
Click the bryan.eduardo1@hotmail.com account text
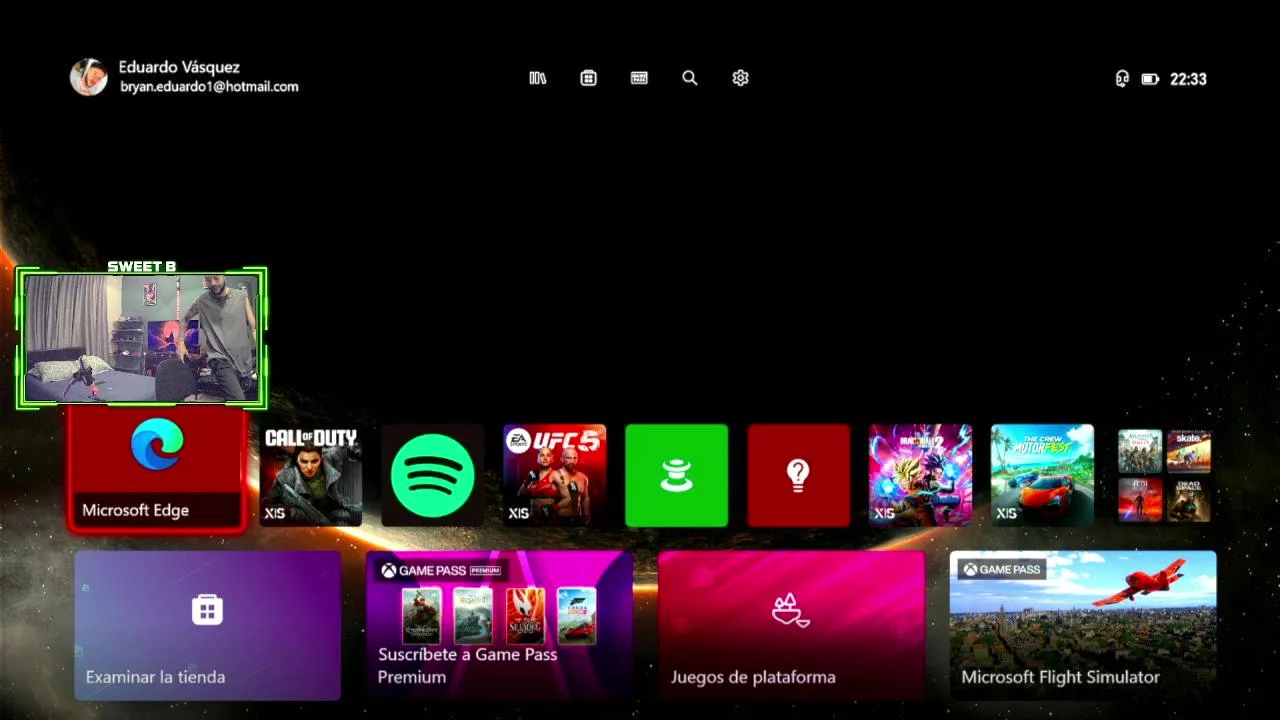[209, 87]
